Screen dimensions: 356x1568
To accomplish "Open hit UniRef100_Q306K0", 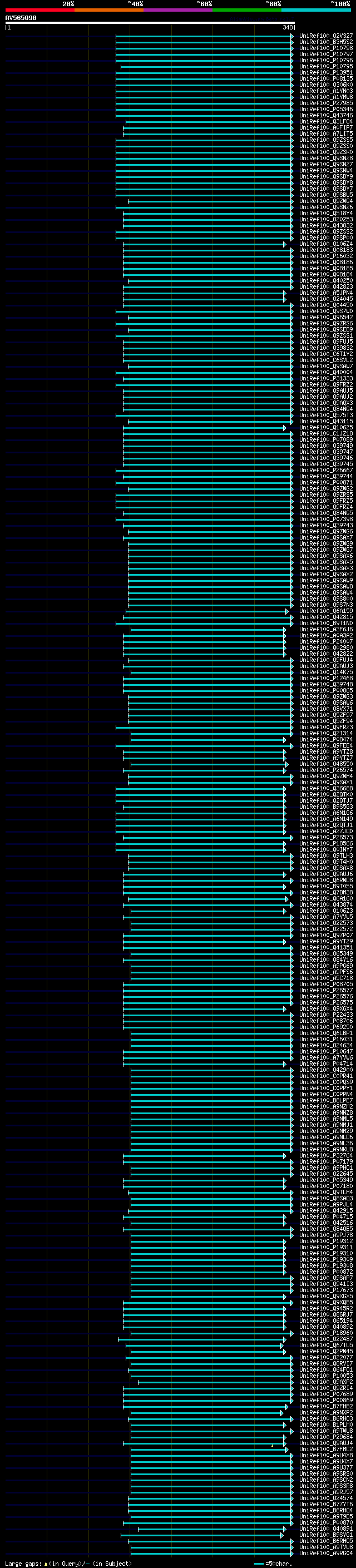I will point(326,85).
